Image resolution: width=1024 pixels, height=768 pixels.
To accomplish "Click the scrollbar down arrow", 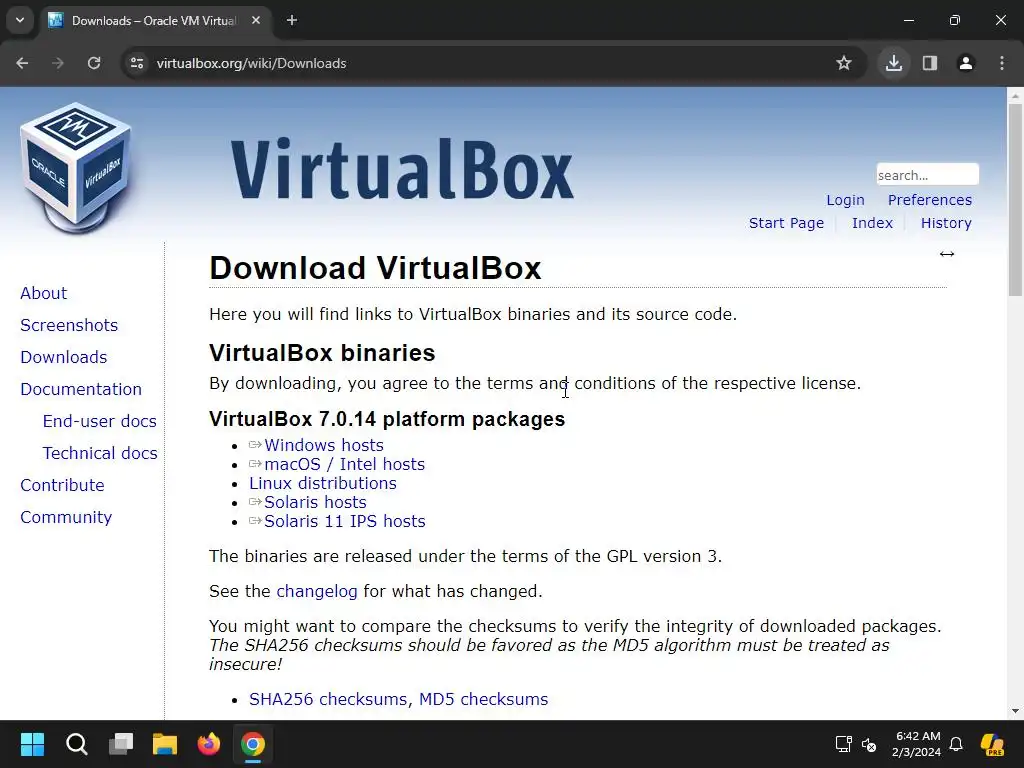I will pos(1015,711).
